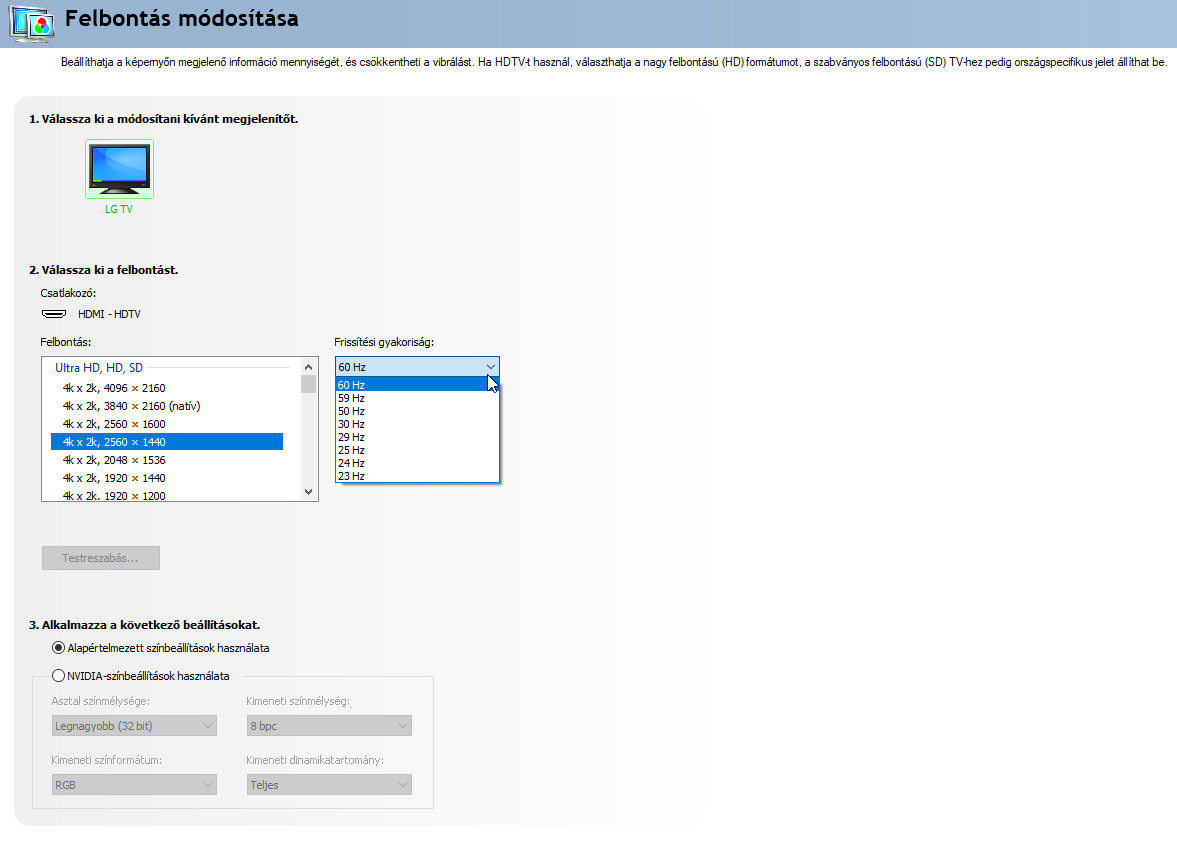Choose 23 Hz refresh rate option
This screenshot has height=842, width=1177.
pyautogui.click(x=417, y=476)
